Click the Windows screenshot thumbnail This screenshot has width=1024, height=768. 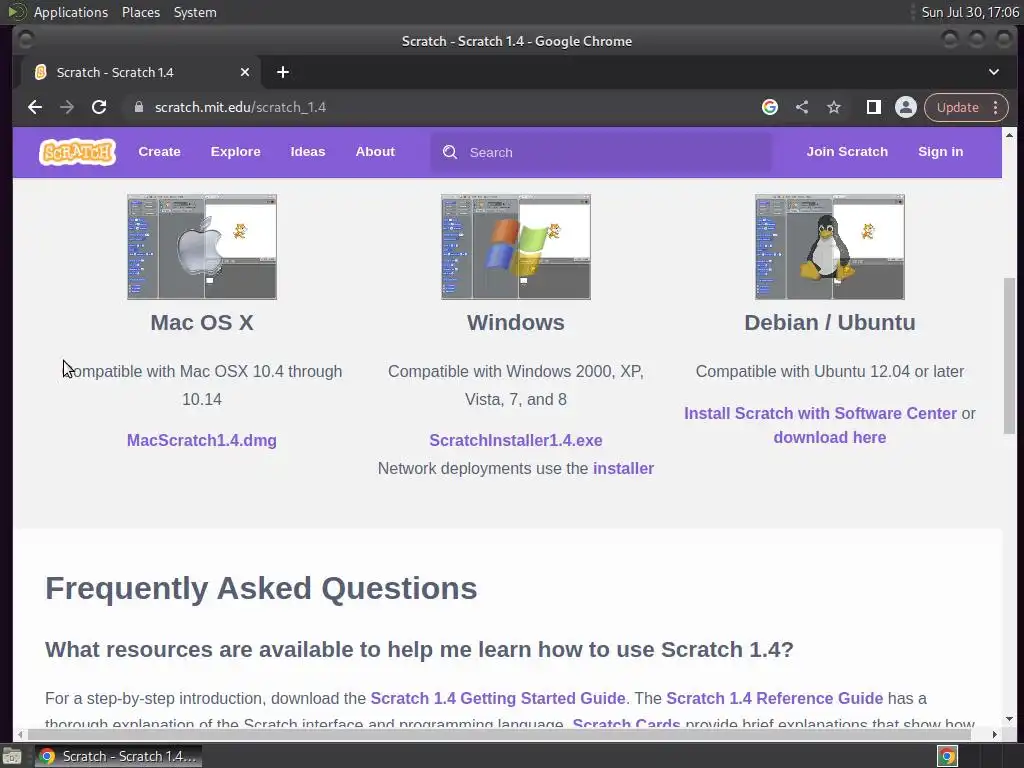click(516, 247)
